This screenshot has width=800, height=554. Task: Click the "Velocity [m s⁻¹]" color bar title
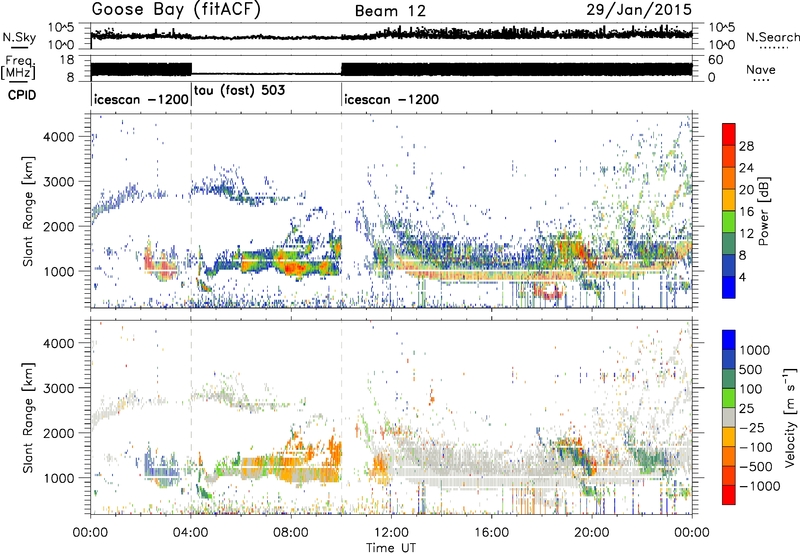(790, 417)
